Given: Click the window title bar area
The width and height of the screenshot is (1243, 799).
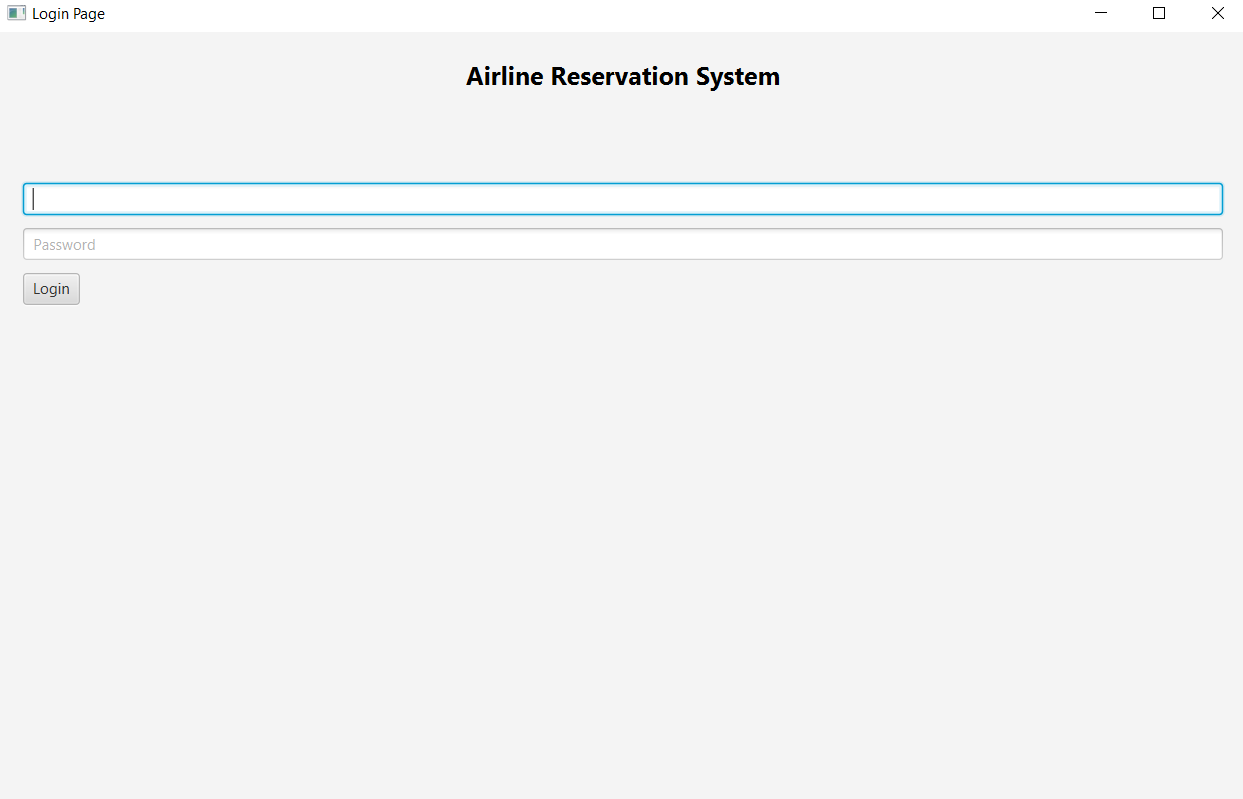Looking at the screenshot, I should click(600, 13).
